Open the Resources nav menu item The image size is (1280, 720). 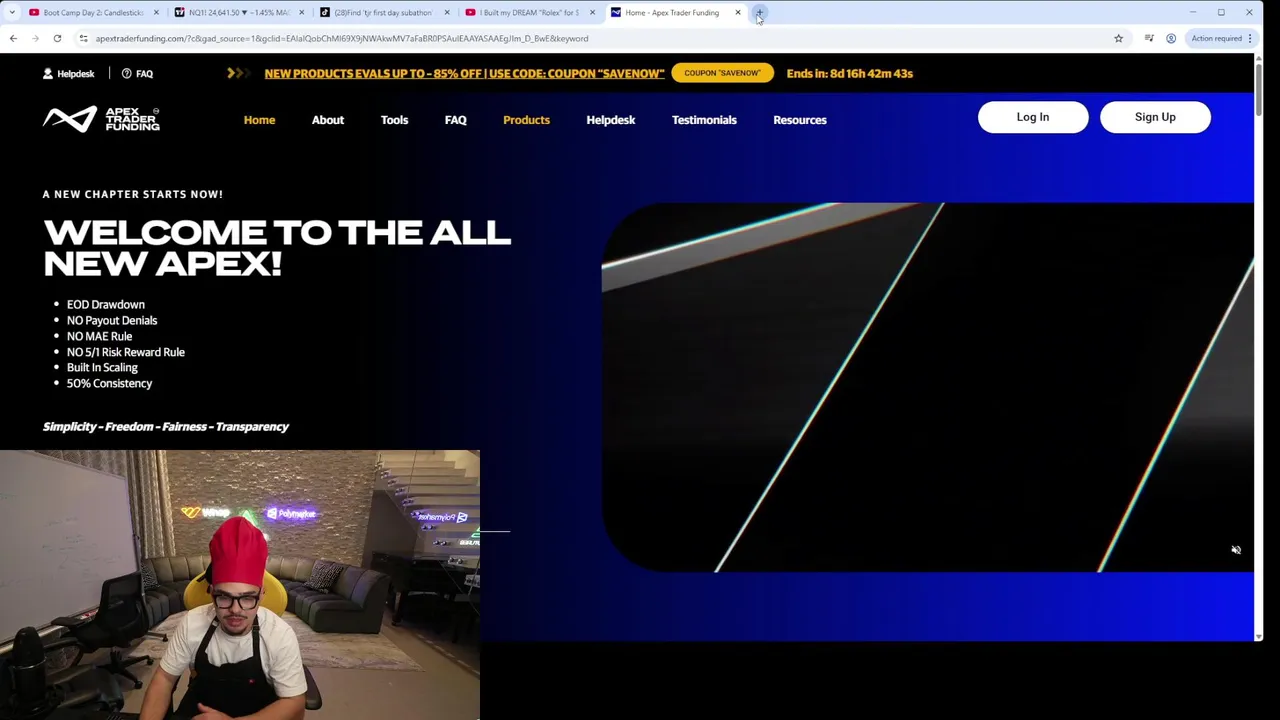coord(800,120)
